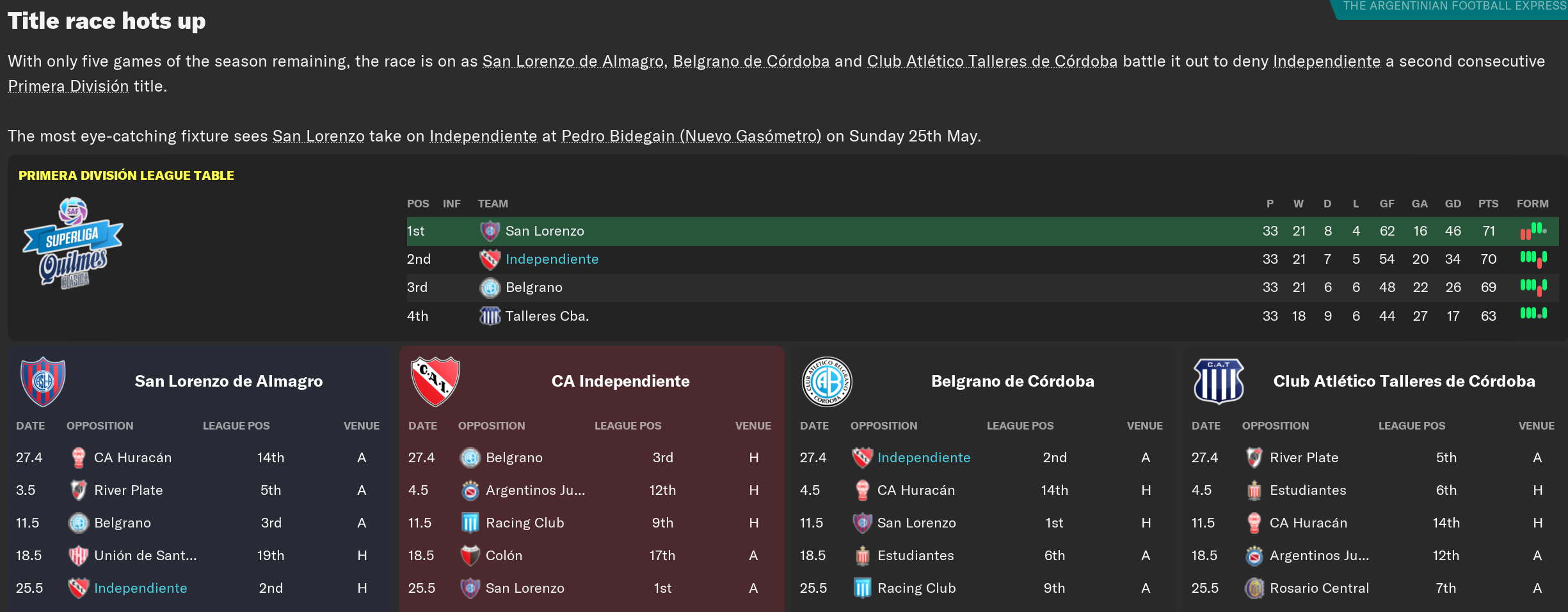Click Talleres Cba. crest in league table
Image resolution: width=1568 pixels, height=612 pixels.
click(x=490, y=316)
